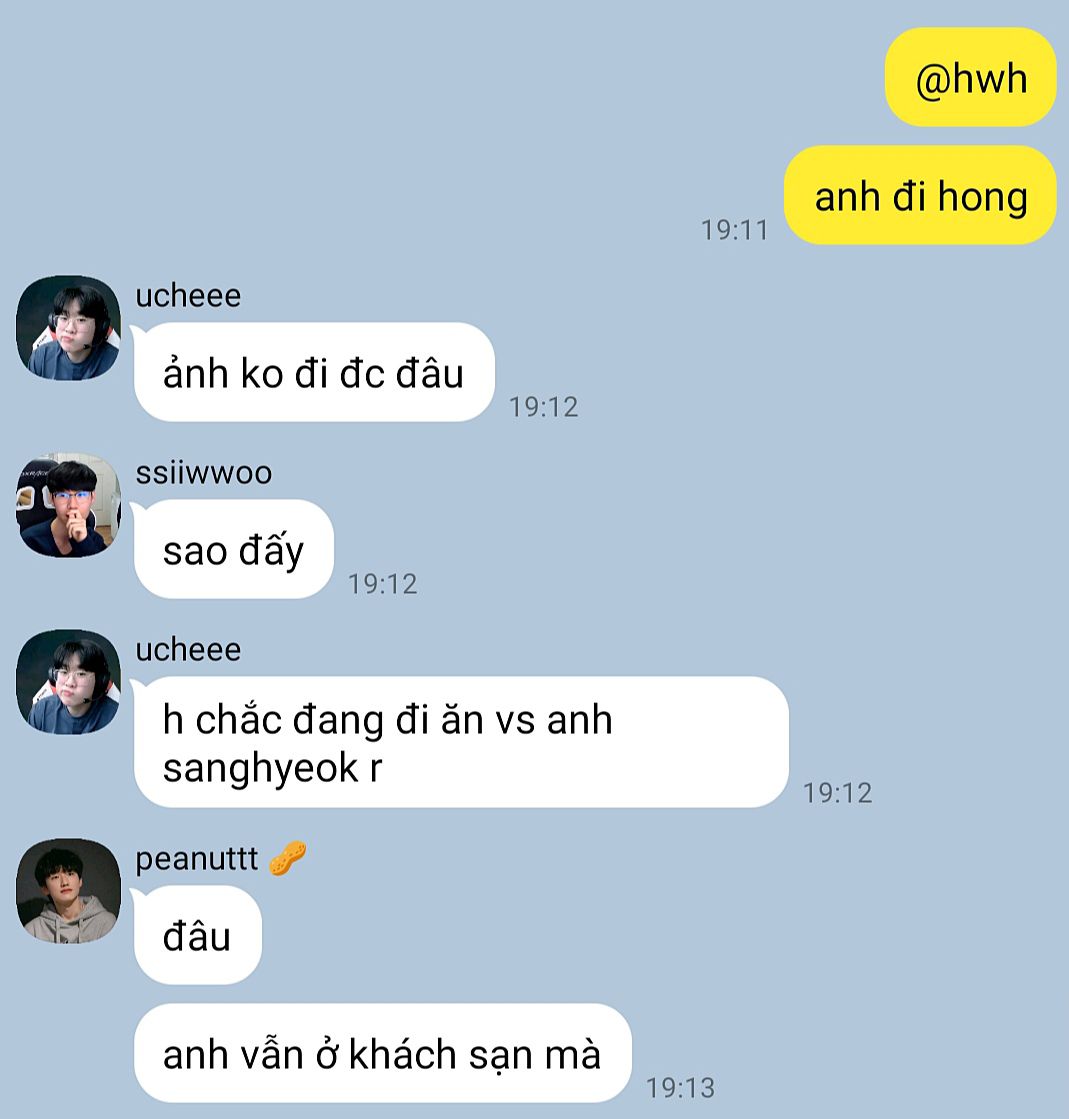Viewport: 1069px width, 1119px height.
Task: Select the "ảnh ko đi đc đâu" message bubble
Action: point(314,372)
